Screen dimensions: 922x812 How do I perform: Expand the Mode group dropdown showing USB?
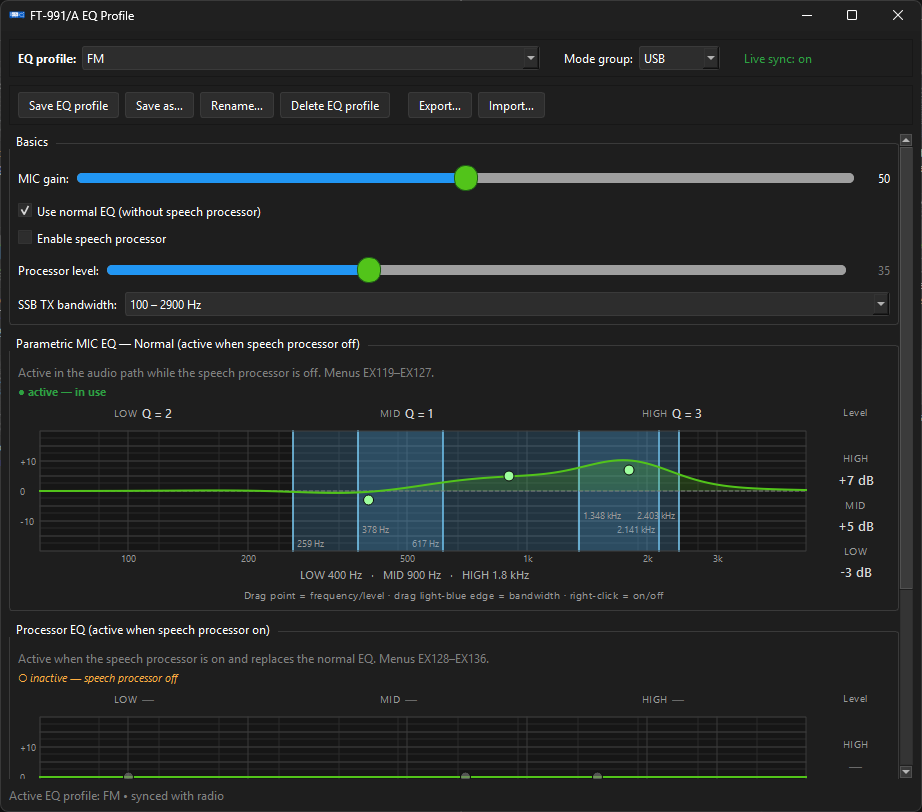[x=679, y=59]
